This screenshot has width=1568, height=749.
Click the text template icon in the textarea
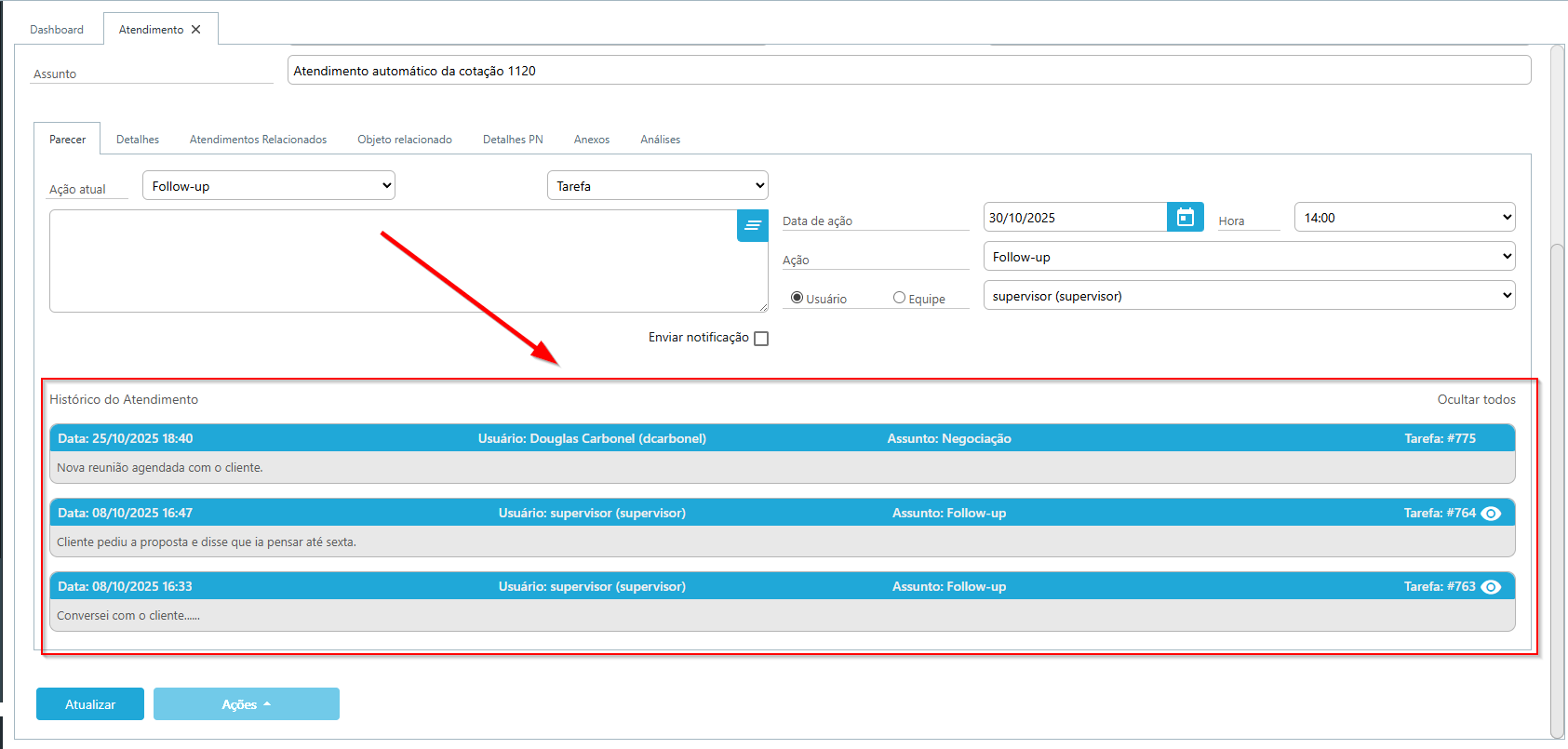pos(752,225)
